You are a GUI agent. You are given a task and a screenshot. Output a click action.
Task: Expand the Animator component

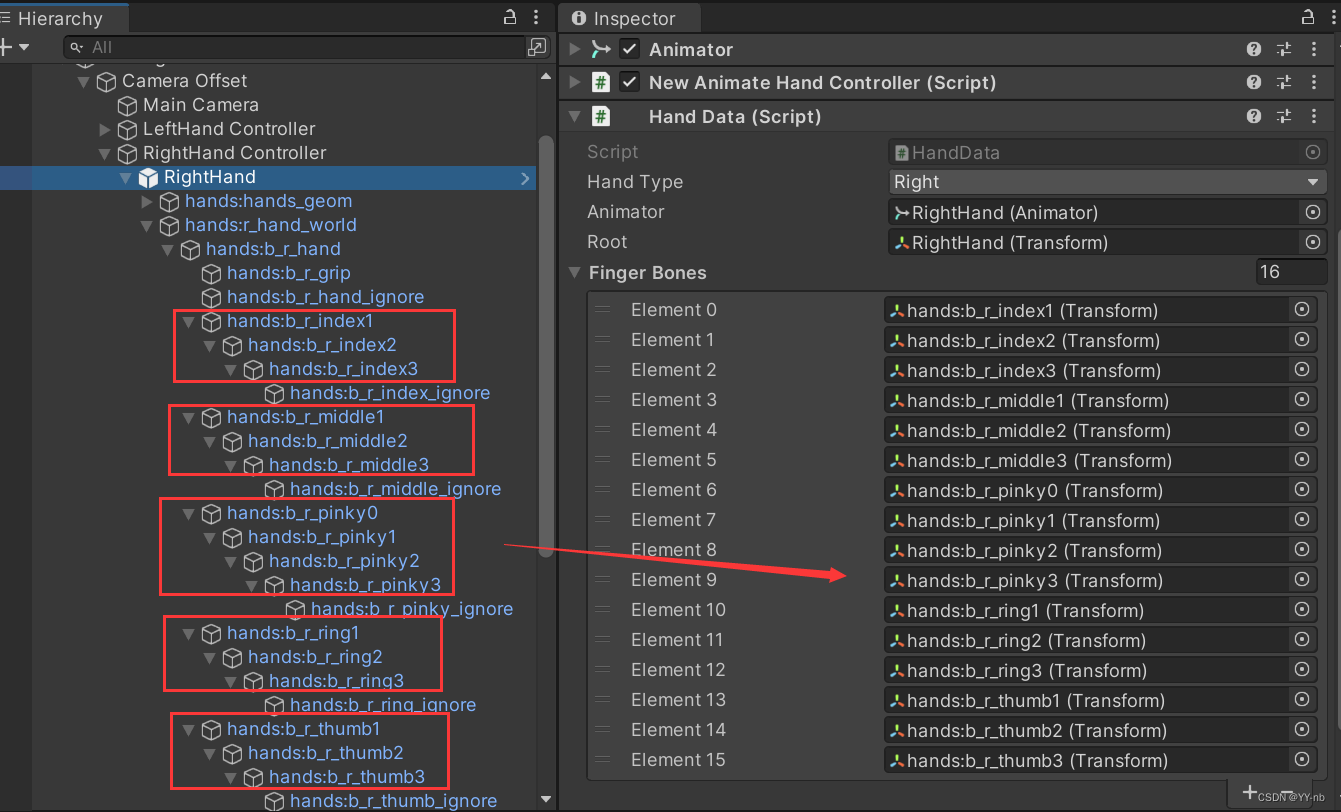(x=575, y=49)
